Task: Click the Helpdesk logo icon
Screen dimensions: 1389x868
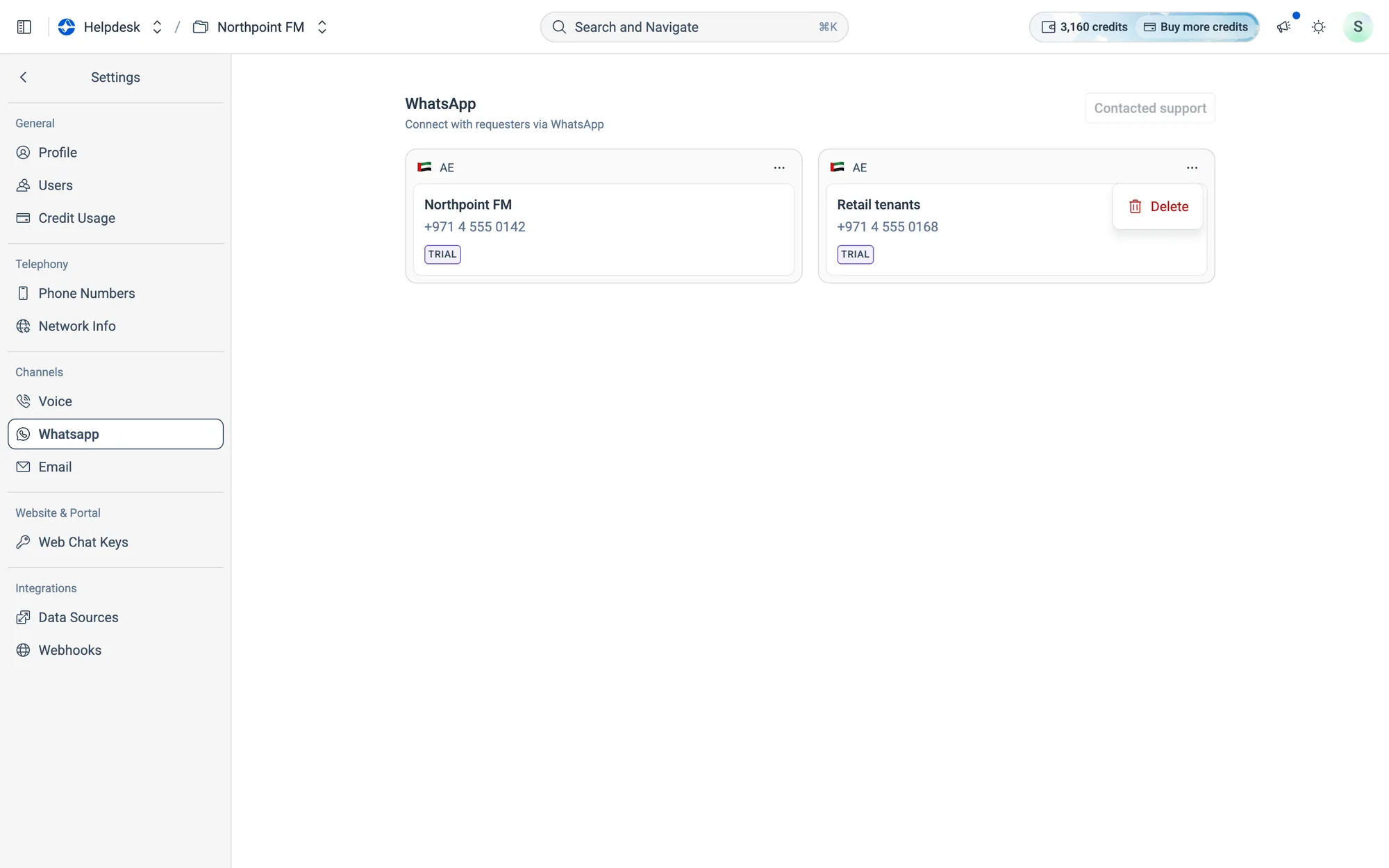Action: 67,27
